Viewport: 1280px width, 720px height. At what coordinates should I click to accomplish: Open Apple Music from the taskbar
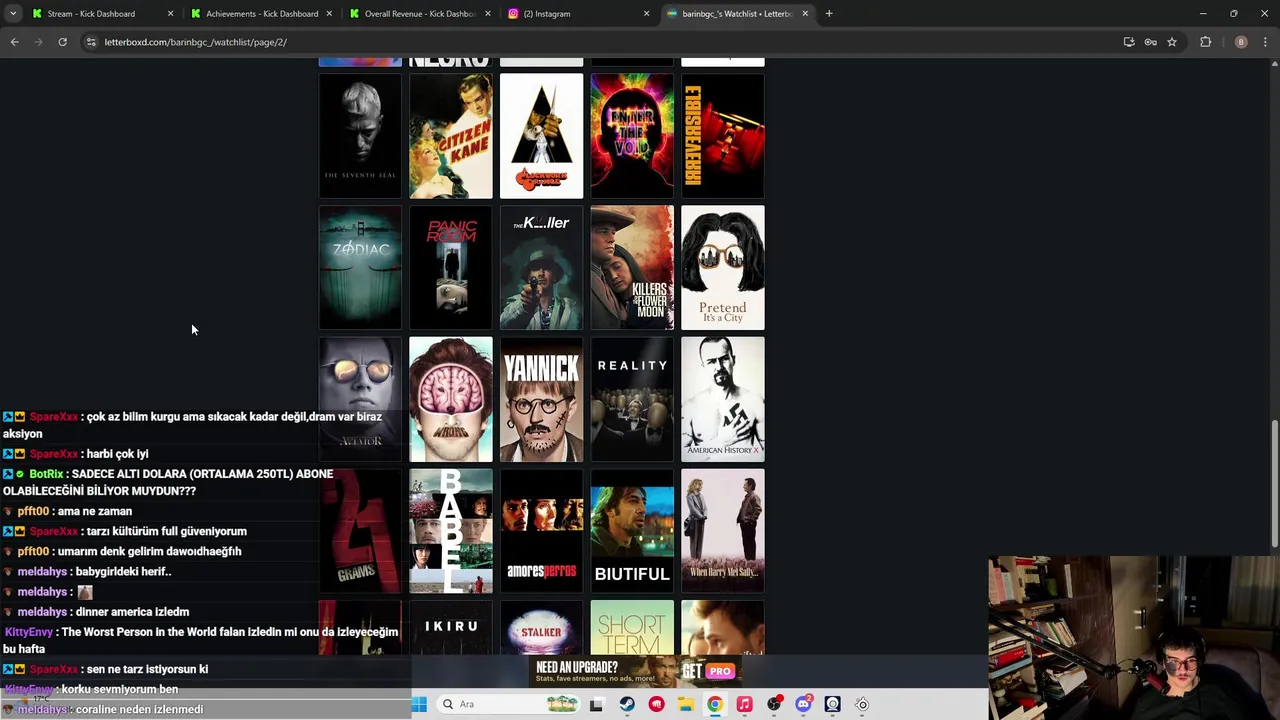pyautogui.click(x=744, y=704)
